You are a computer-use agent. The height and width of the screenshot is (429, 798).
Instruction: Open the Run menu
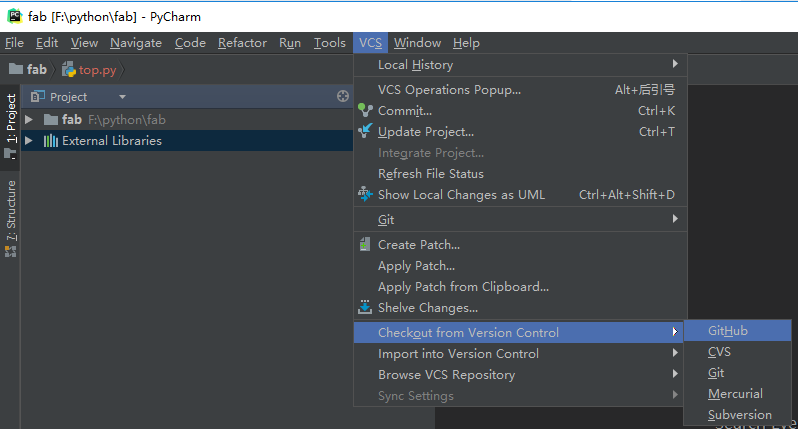(x=290, y=43)
